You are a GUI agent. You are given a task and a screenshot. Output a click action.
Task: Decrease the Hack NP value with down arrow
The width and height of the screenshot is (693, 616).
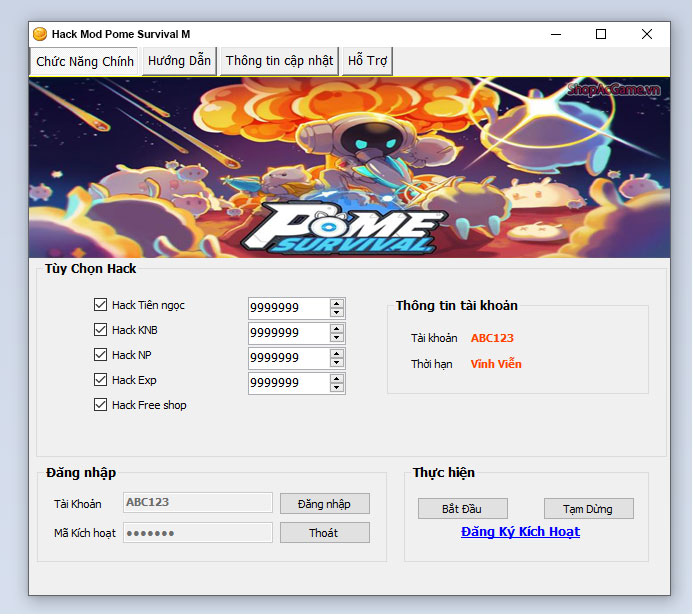click(x=337, y=362)
